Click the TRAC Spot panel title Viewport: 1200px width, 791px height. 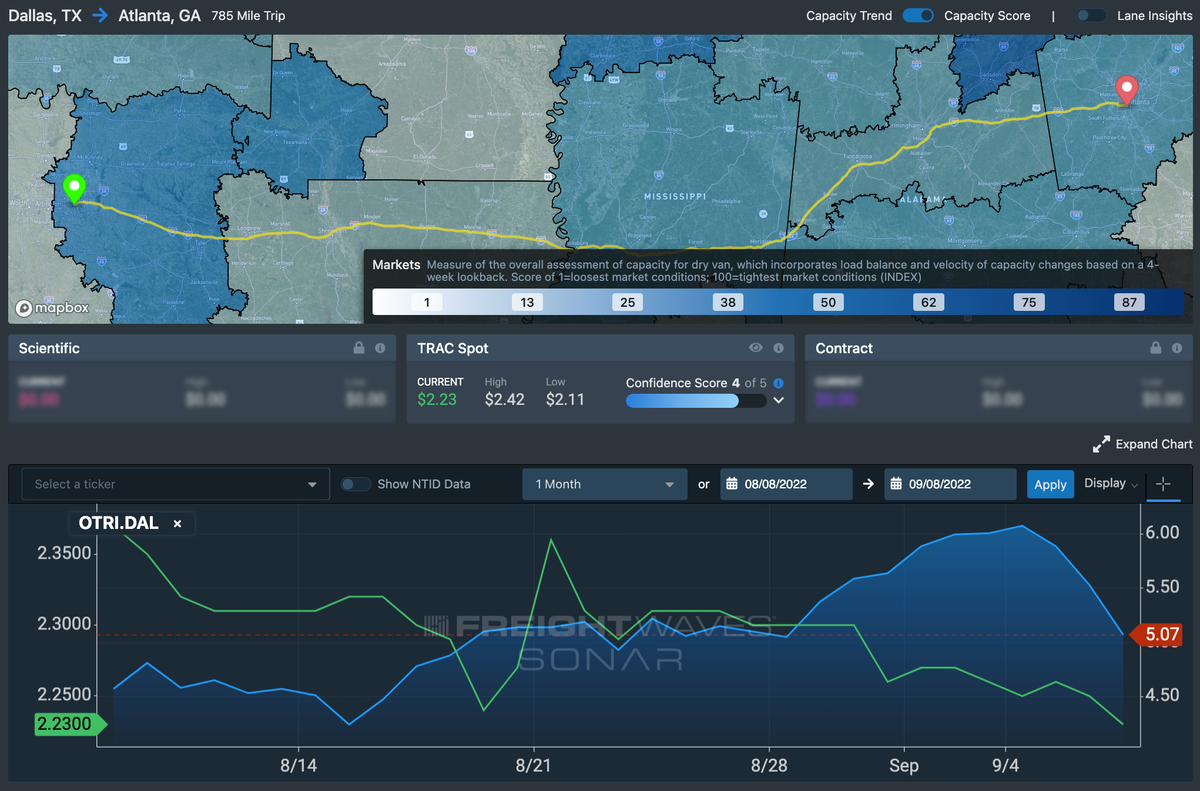click(453, 348)
